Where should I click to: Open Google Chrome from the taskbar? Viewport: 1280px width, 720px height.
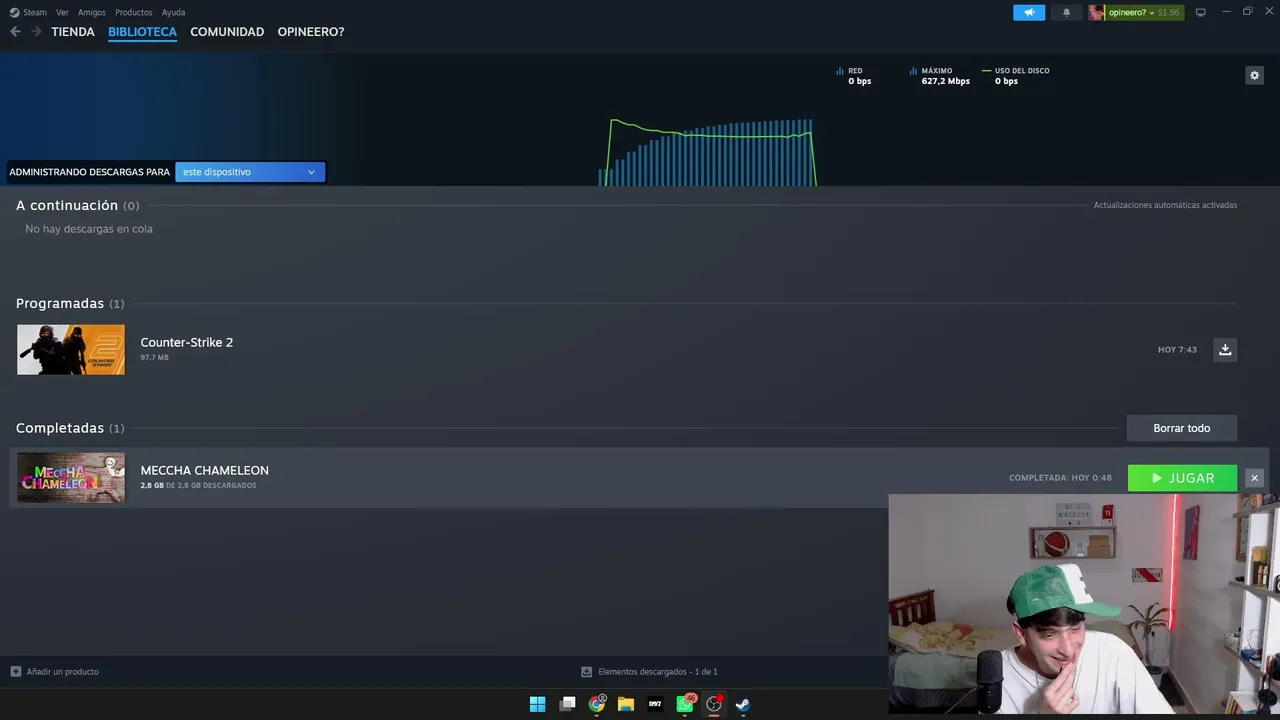coord(597,704)
